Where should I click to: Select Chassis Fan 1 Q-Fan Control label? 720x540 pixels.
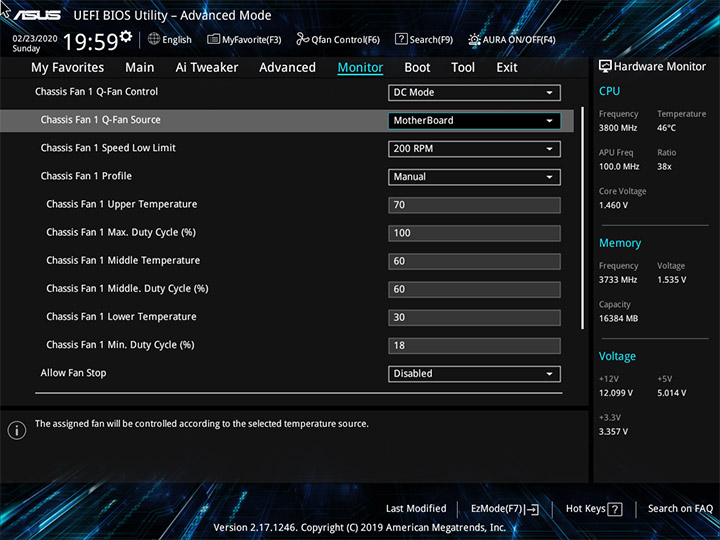point(96,91)
